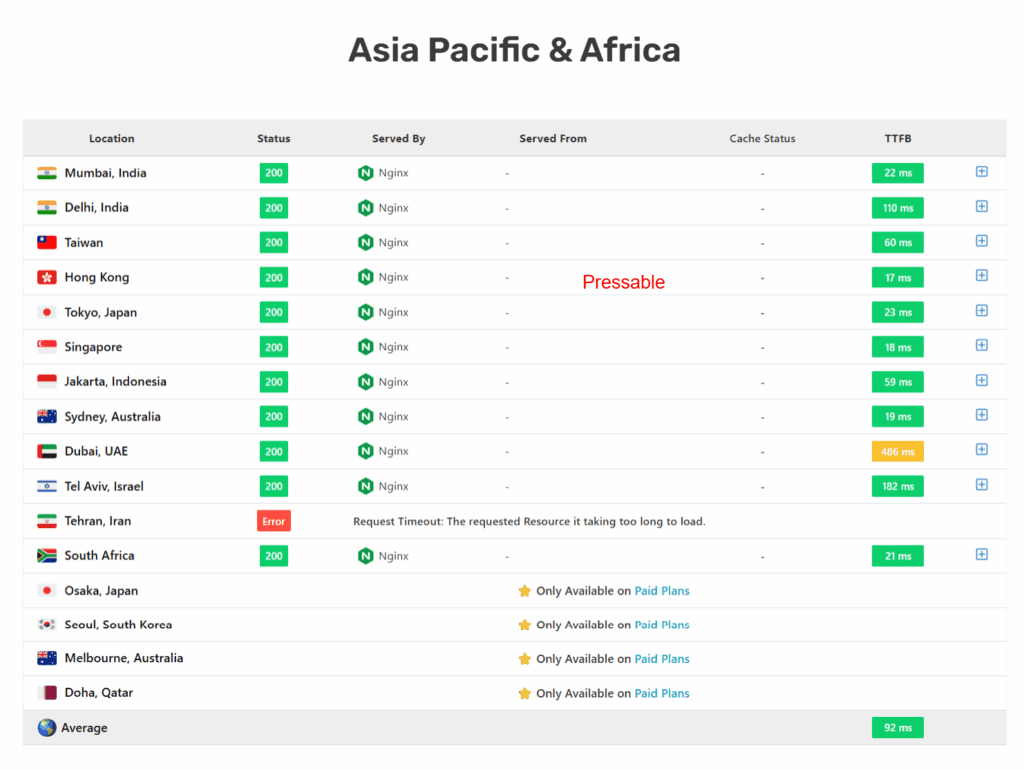Screen dimensions: 1024x770
Task: Expand details for Tel Aviv, Israel
Action: pyautogui.click(x=981, y=485)
